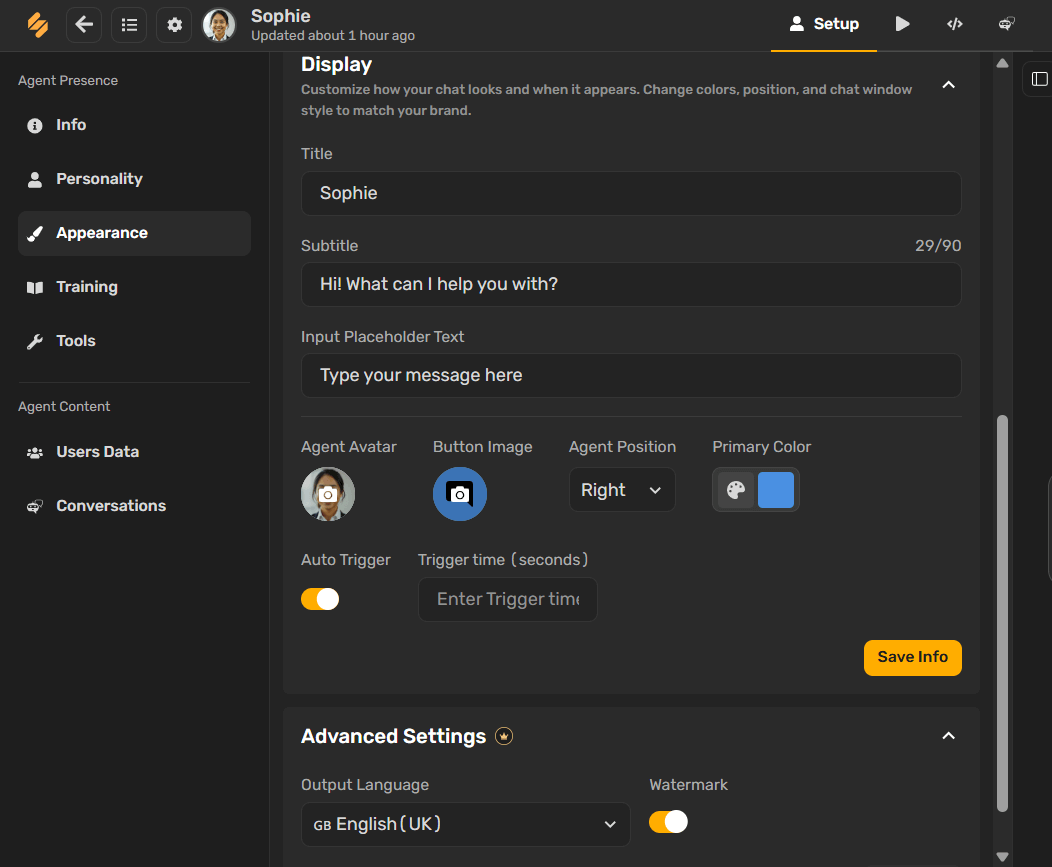
Task: Click the vertical scrollbar thumb
Action: pyautogui.click(x=1002, y=614)
